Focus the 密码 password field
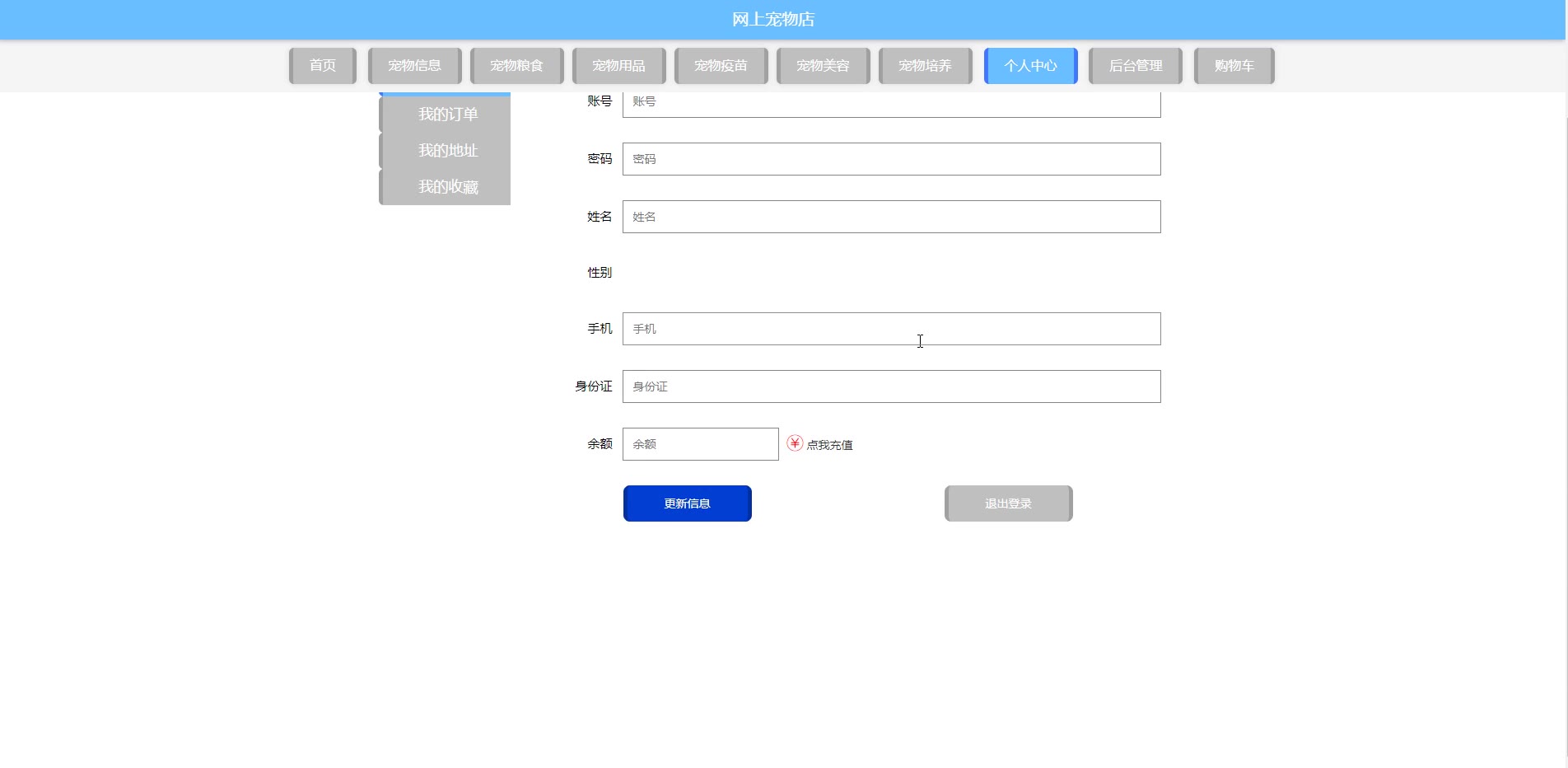Viewport: 1568px width, 768px height. (x=892, y=159)
